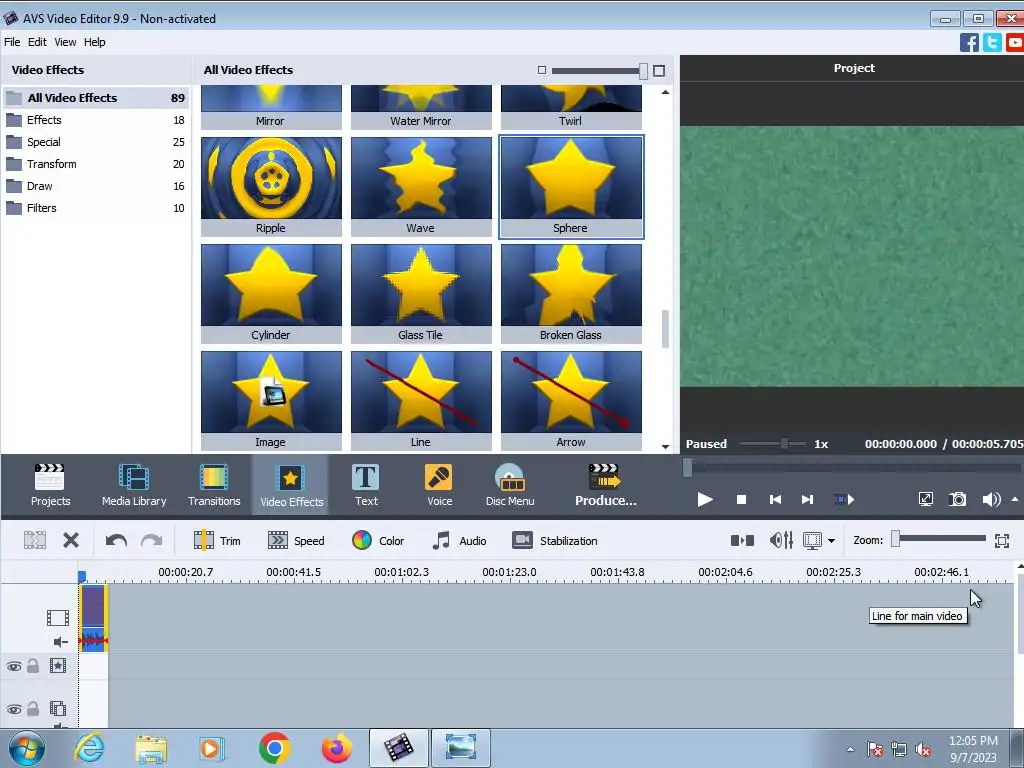Select the Transform folder
The height and width of the screenshot is (768, 1024).
pos(96,164)
